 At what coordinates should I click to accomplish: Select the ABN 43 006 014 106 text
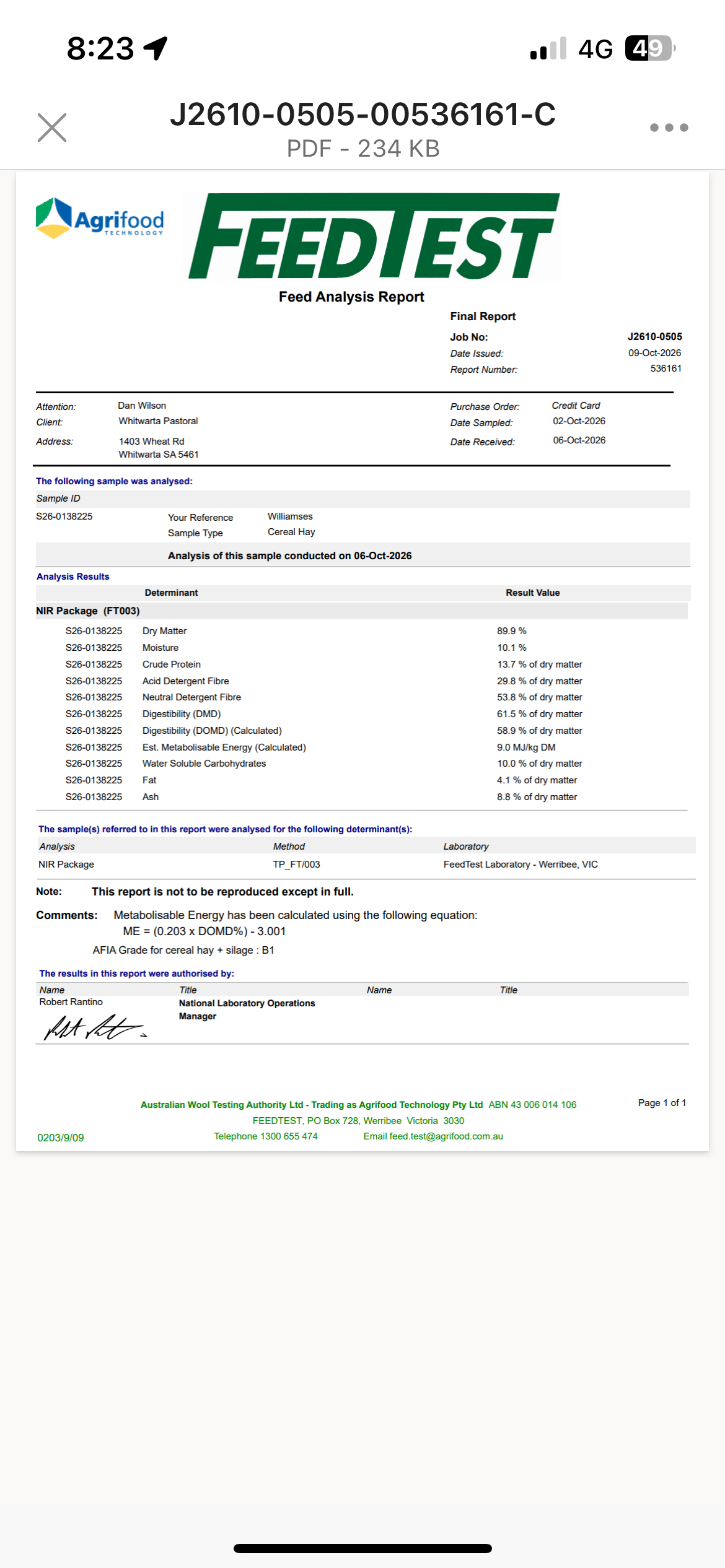pos(532,1105)
